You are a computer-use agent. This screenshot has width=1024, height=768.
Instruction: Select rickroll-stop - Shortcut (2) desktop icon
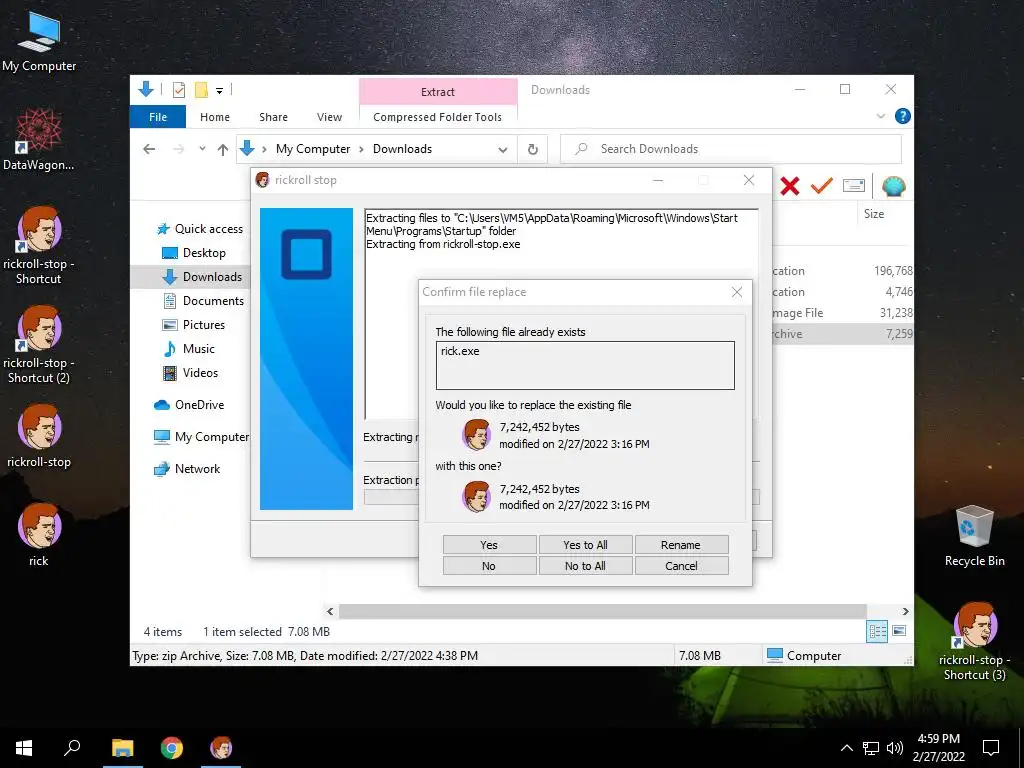point(39,344)
